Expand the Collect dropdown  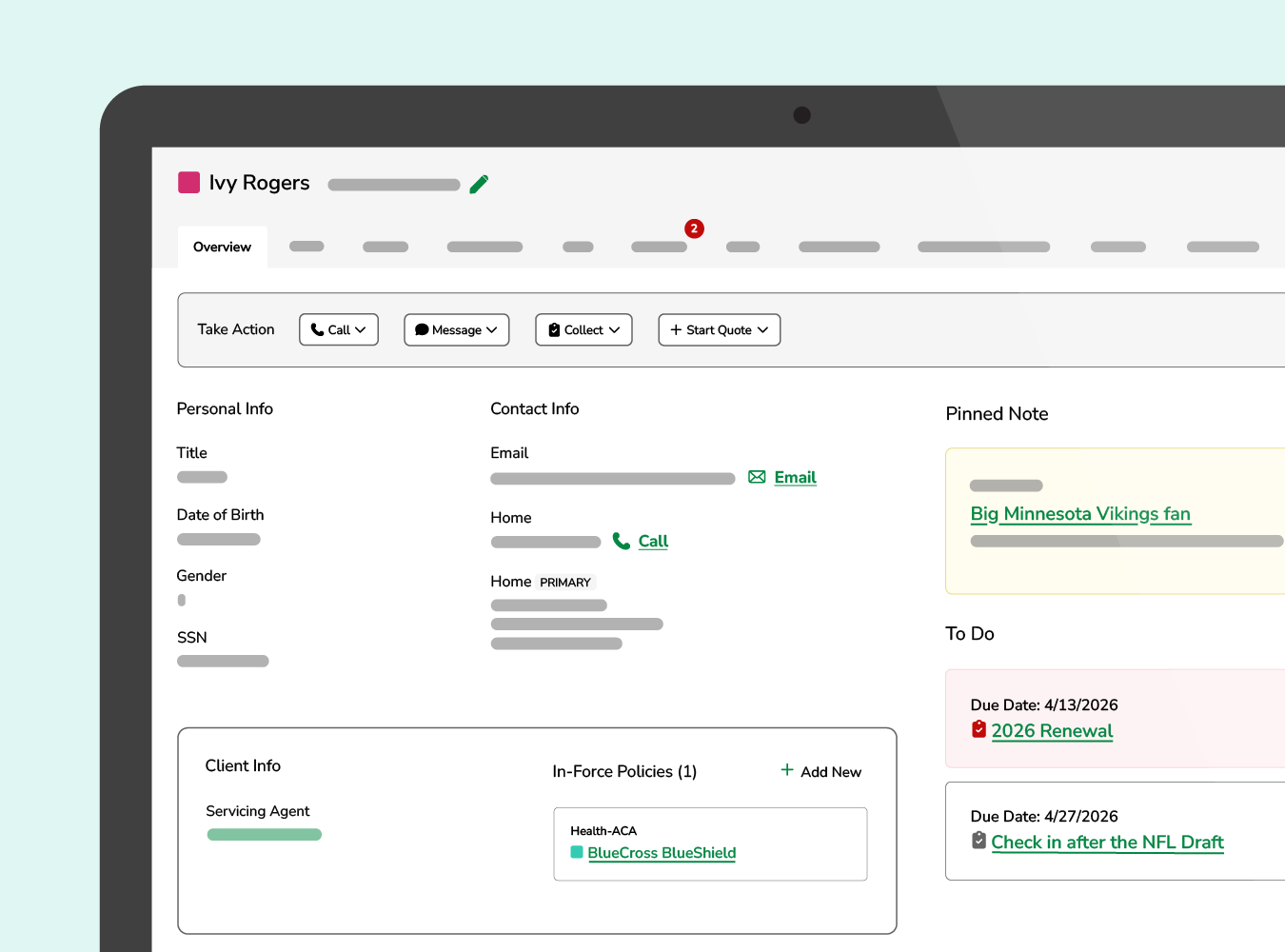pyautogui.click(x=583, y=329)
